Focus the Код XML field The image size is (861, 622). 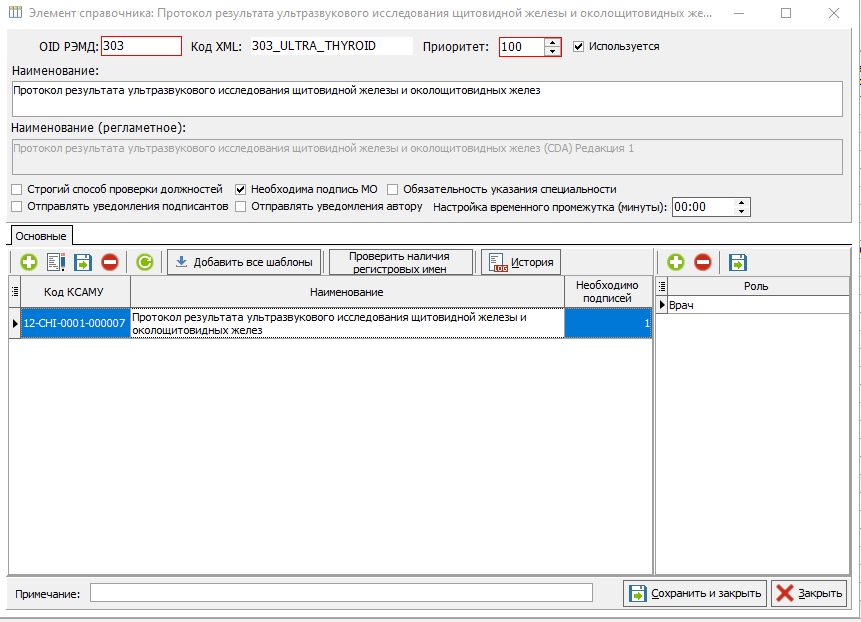pyautogui.click(x=332, y=46)
